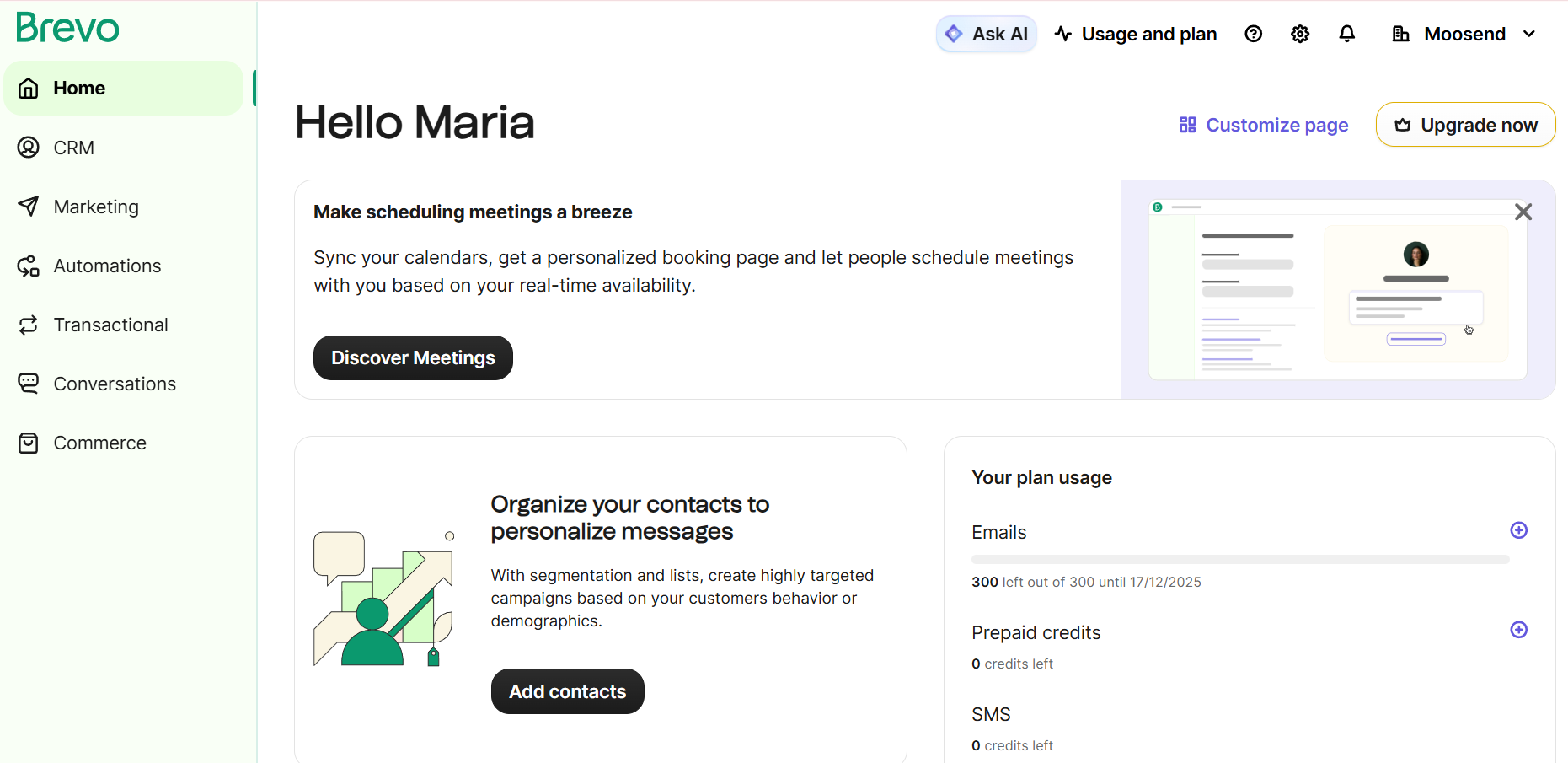This screenshot has height=763, width=1568.
Task: Select Transactional in the sidebar
Action: coord(110,325)
